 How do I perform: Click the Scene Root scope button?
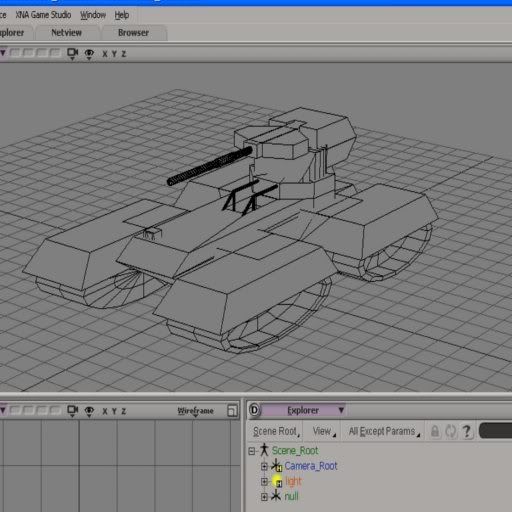coord(276,431)
